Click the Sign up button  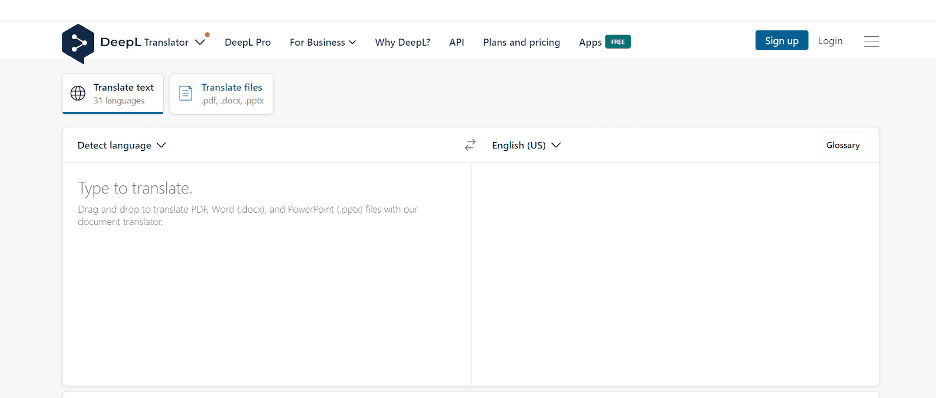[x=782, y=41]
